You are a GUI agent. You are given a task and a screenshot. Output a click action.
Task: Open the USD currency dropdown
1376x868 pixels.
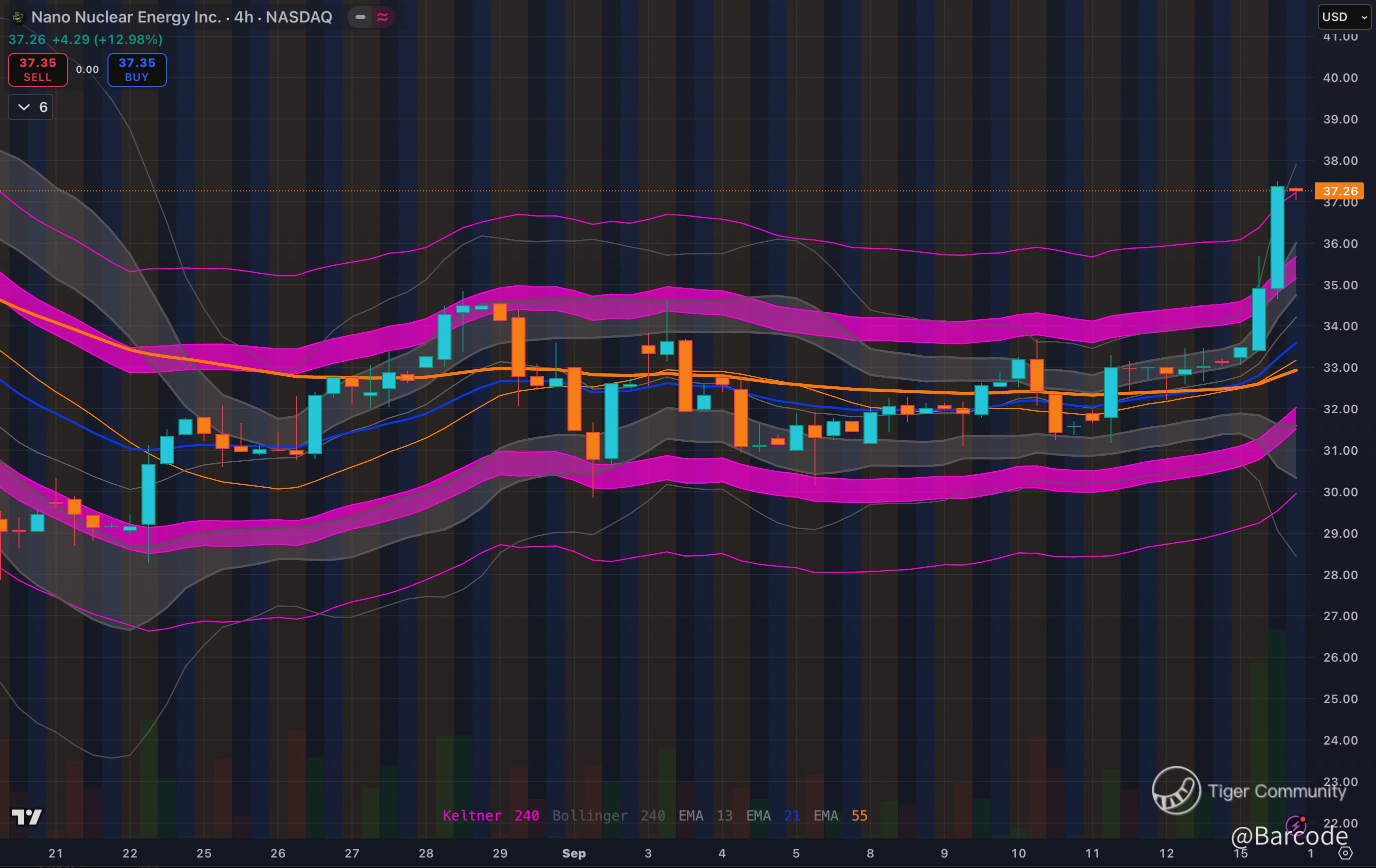(1344, 17)
